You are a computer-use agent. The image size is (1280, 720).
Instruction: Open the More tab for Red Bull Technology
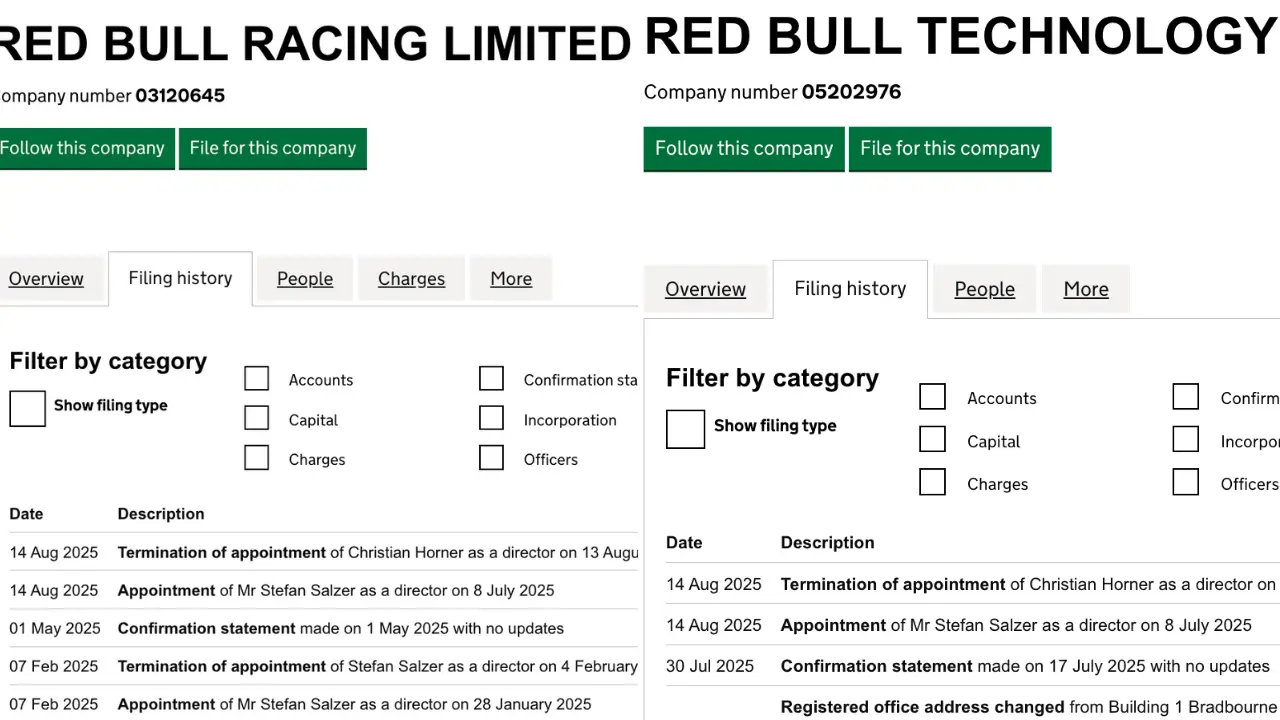tap(1086, 288)
